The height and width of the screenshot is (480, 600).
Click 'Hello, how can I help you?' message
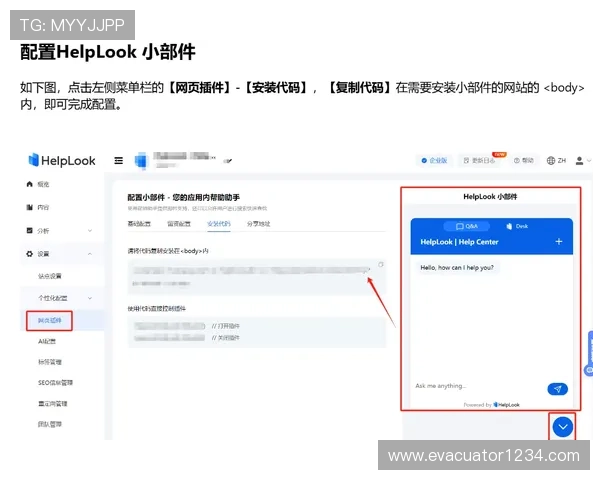(457, 268)
